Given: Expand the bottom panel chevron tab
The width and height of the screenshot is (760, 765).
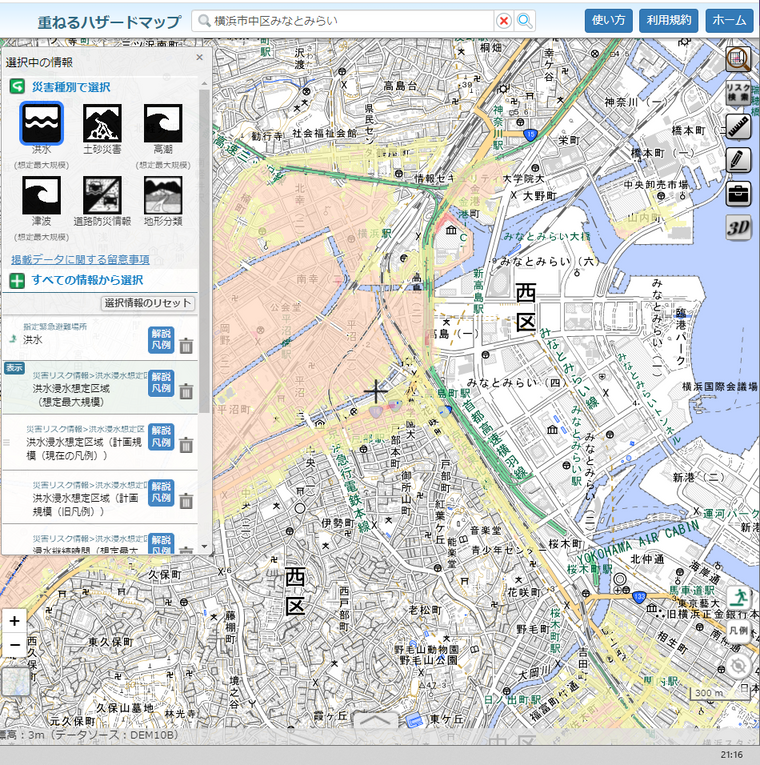Looking at the screenshot, I should [375, 720].
